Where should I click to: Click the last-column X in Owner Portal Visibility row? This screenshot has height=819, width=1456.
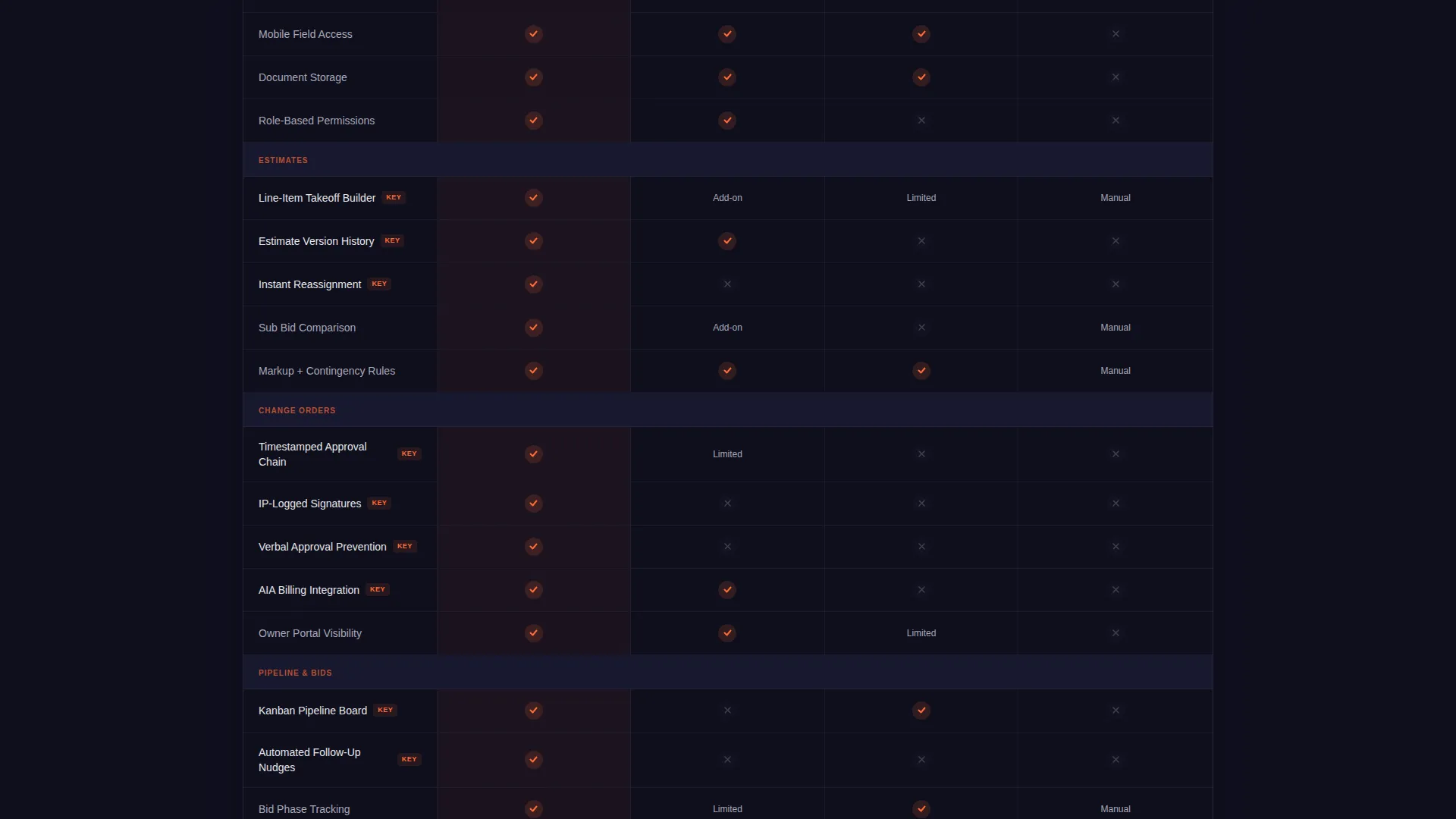tap(1116, 633)
